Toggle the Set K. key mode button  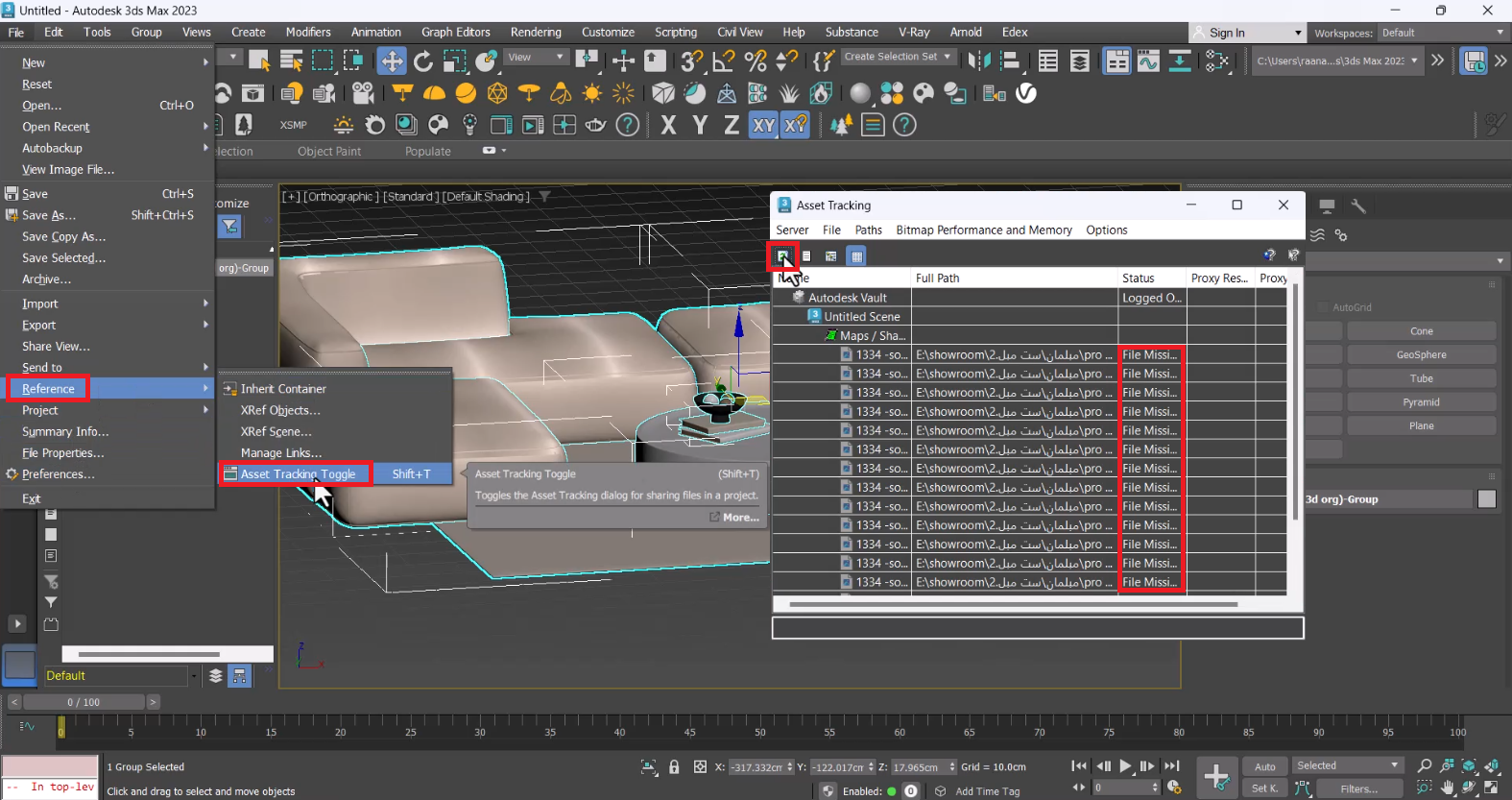pos(1265,788)
